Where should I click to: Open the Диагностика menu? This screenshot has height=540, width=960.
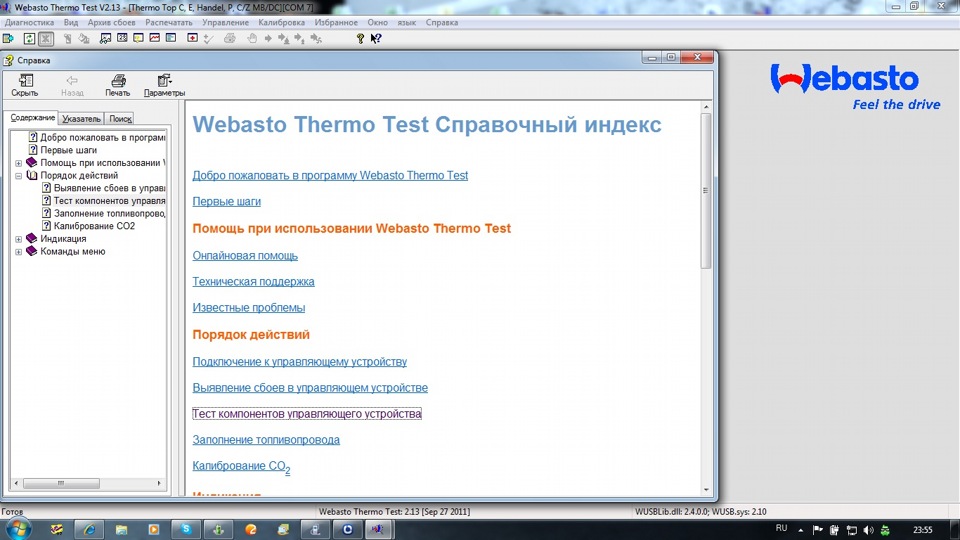coord(29,23)
